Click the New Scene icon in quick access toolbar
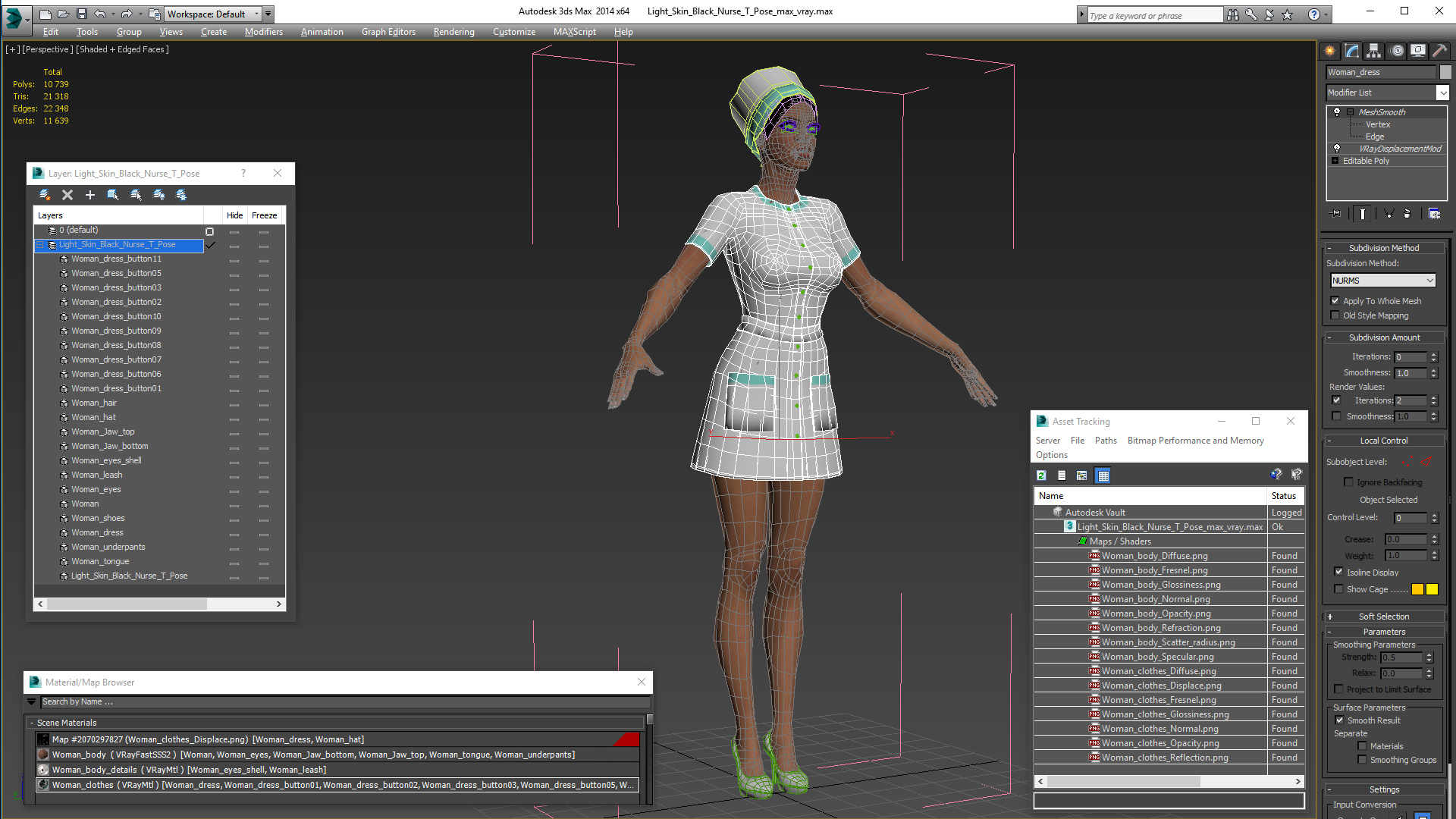 (x=45, y=14)
